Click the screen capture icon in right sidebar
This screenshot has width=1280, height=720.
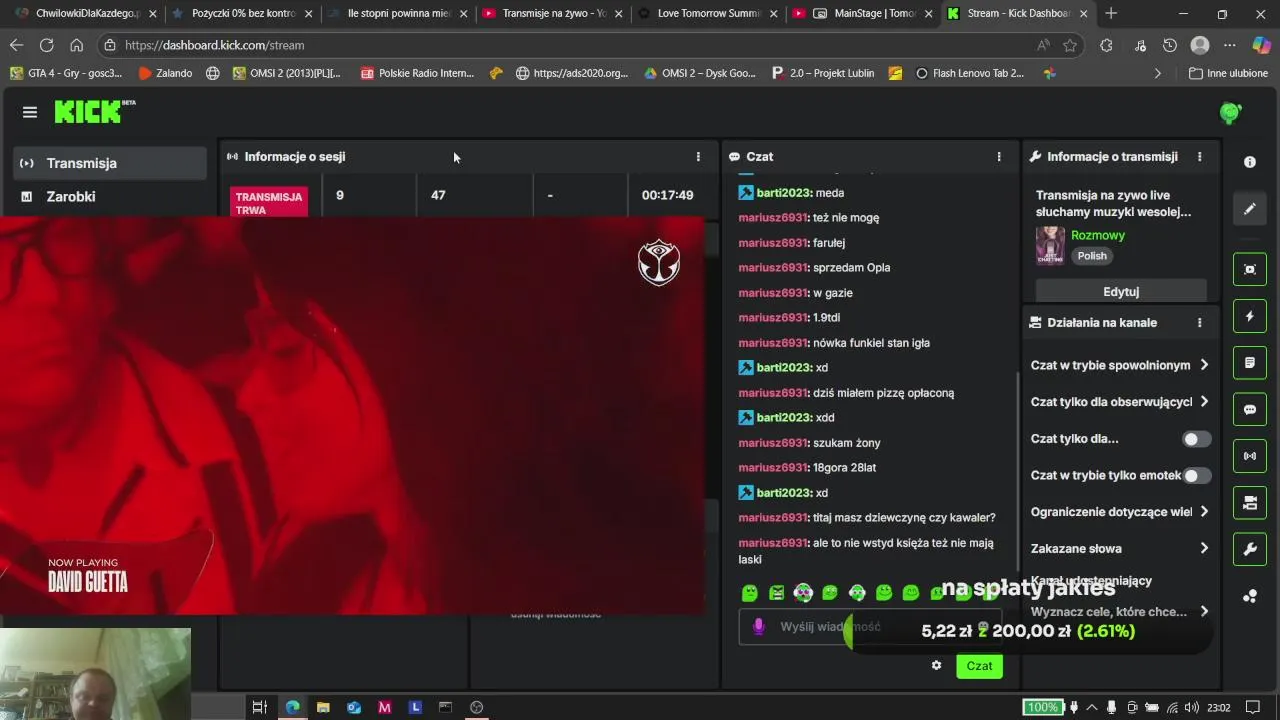(1250, 269)
